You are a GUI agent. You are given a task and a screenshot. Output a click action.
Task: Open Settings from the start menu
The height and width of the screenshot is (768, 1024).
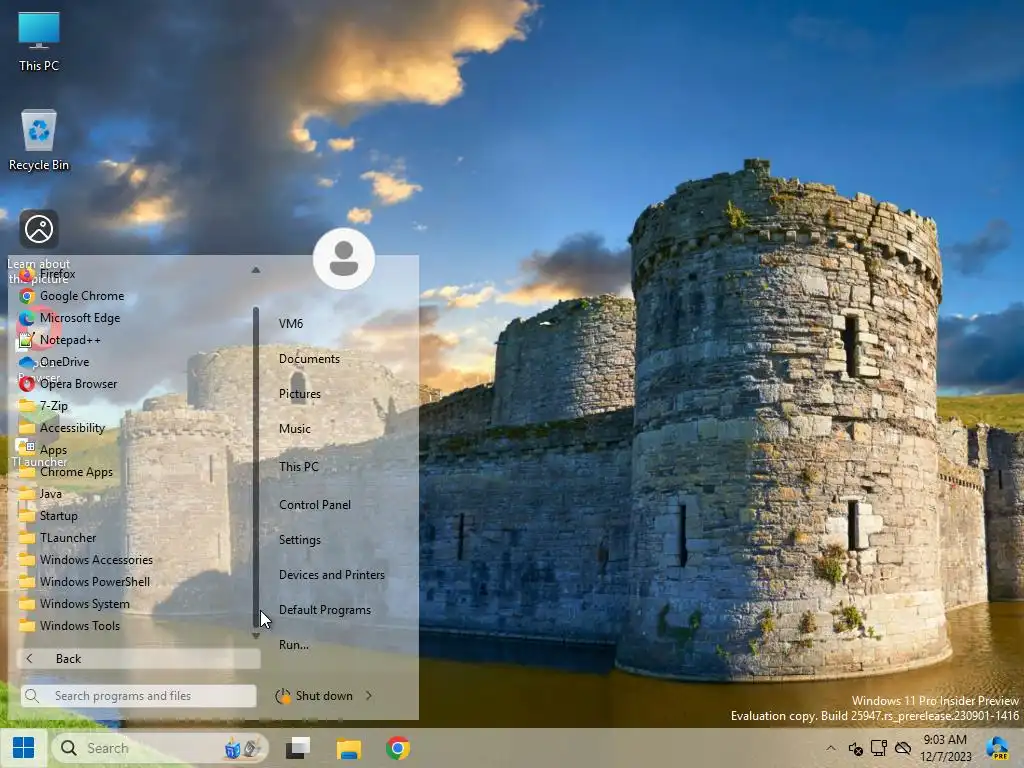coord(300,540)
